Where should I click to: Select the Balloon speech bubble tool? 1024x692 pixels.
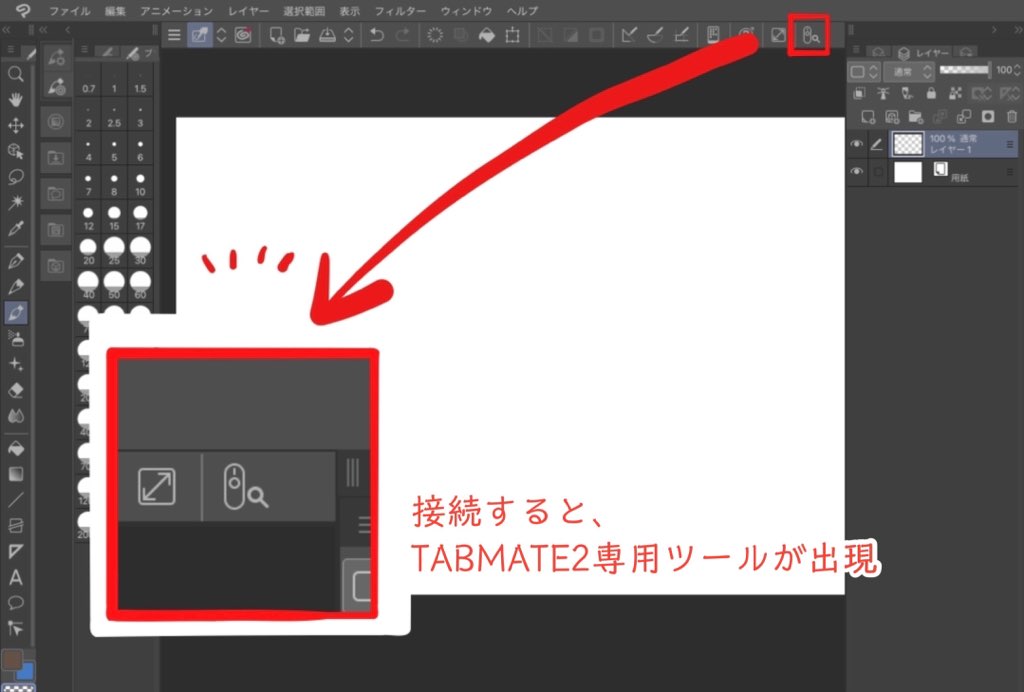coord(16,603)
